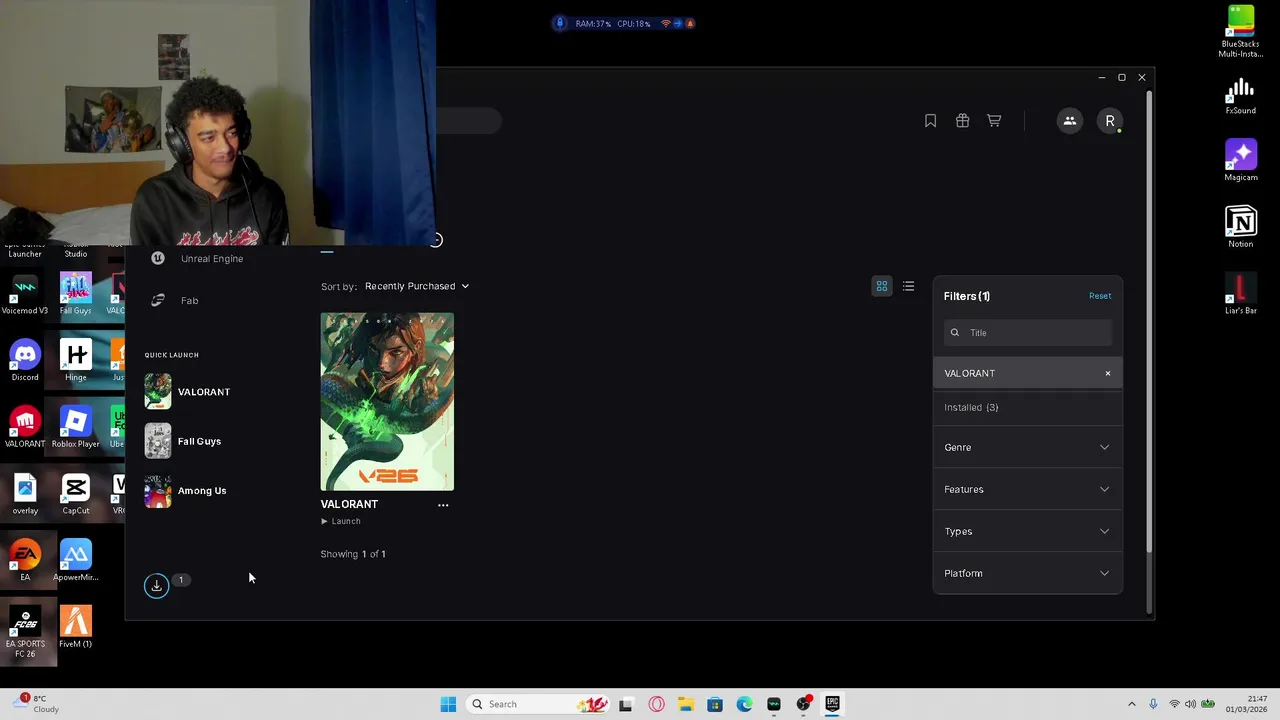Remove the VALORANT filter chip
This screenshot has height=720, width=1280.
[1108, 374]
